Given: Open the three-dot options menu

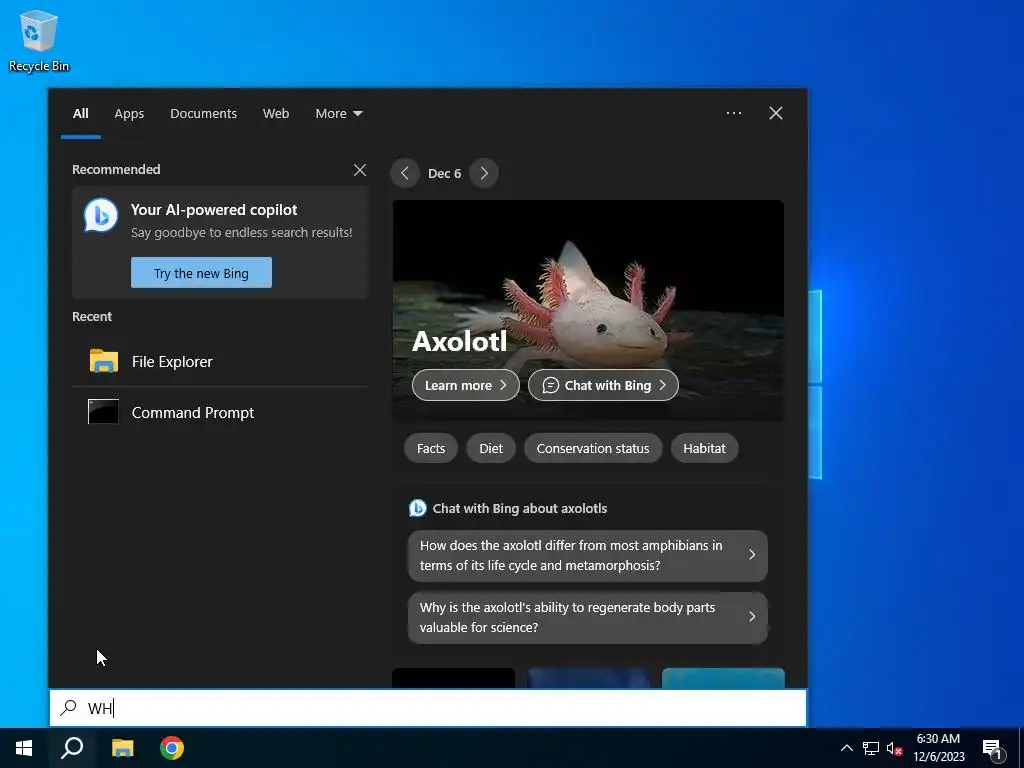Looking at the screenshot, I should pos(734,113).
